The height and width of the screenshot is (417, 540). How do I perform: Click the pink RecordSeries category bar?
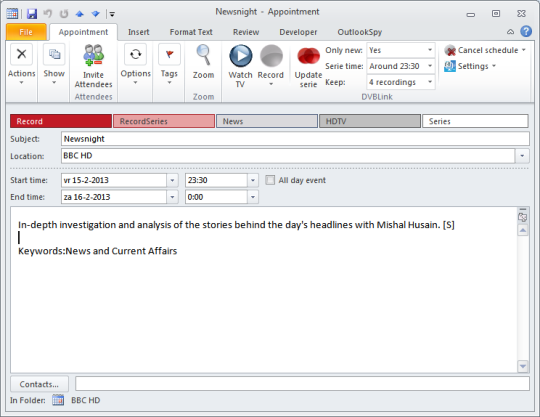pos(164,121)
